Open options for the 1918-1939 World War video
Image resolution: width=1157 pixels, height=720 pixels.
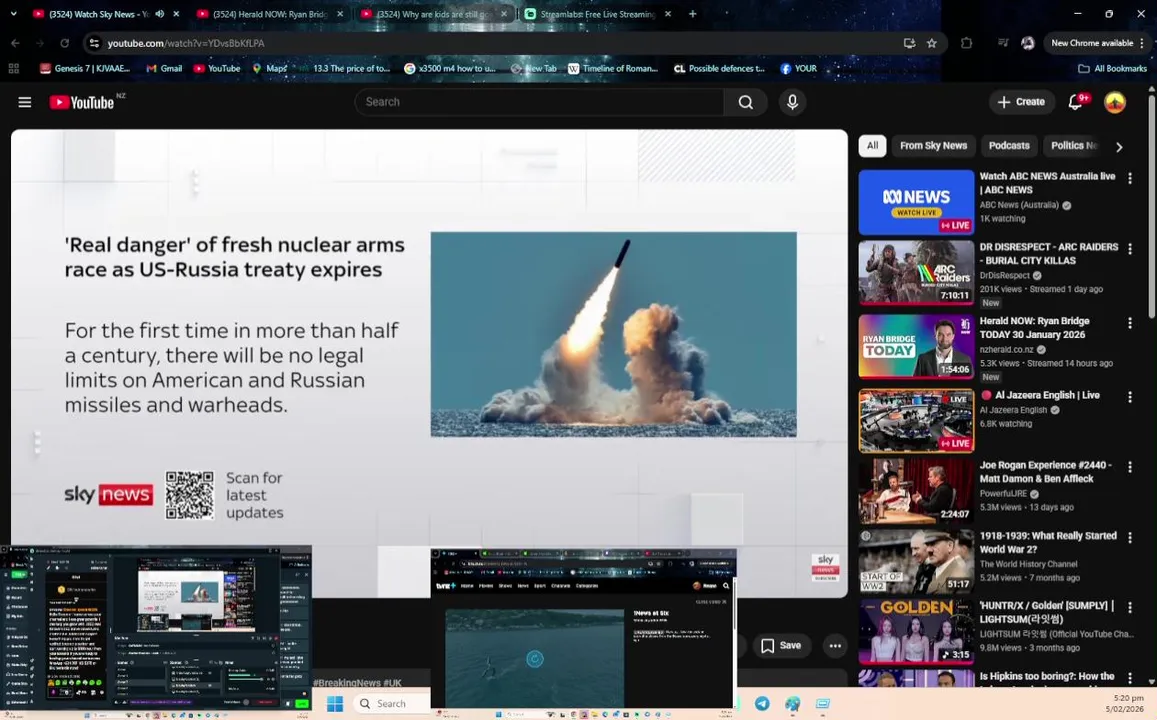click(1130, 537)
